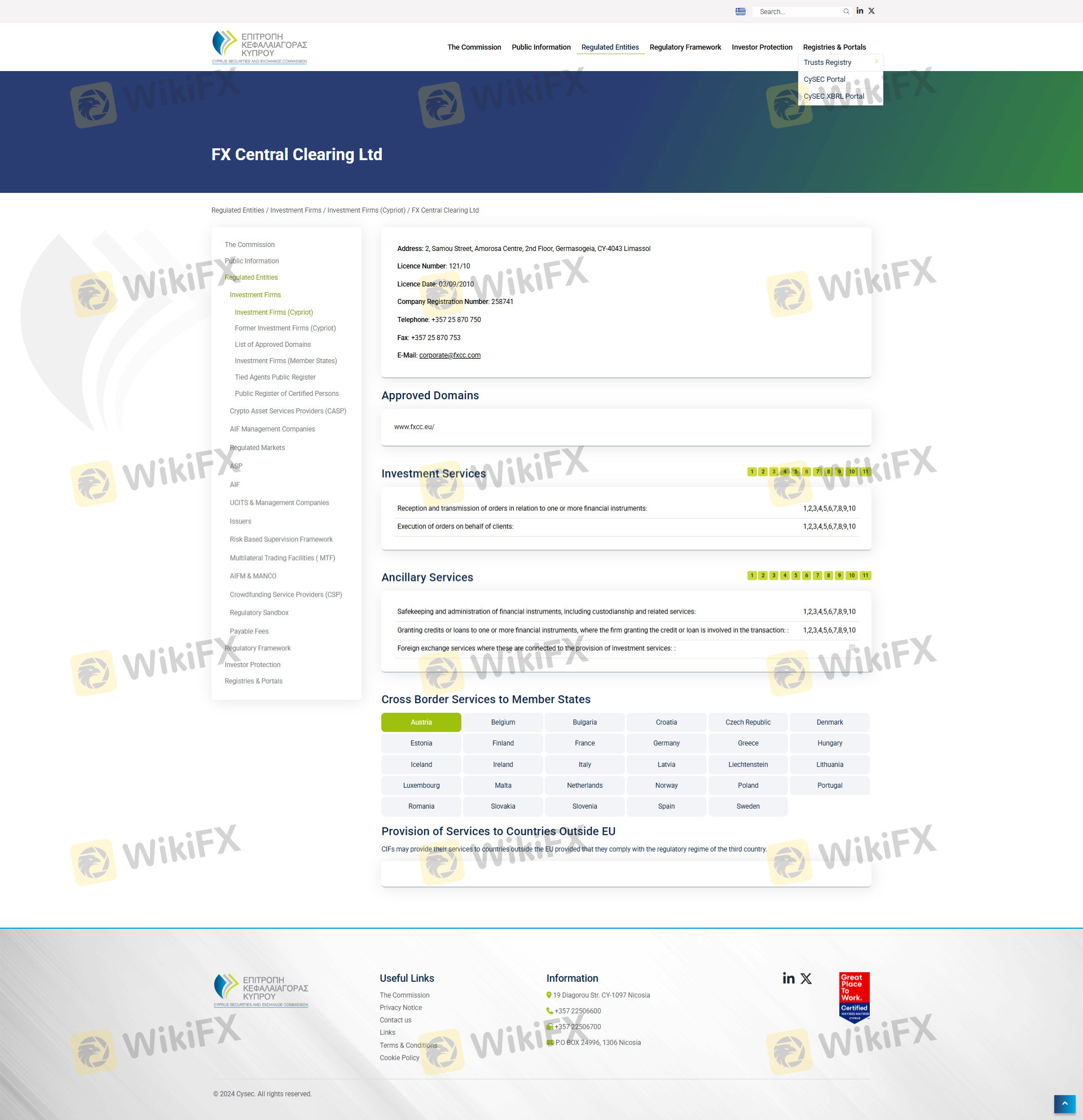Open Investor Protection top menu
The width and height of the screenshot is (1083, 1120).
pos(762,47)
